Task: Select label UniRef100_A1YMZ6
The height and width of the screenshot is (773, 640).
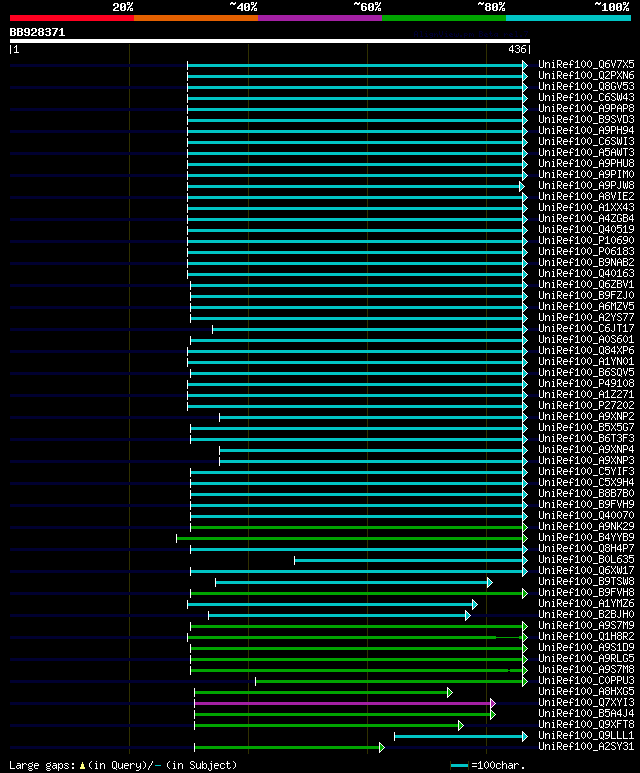Action: 586,604
